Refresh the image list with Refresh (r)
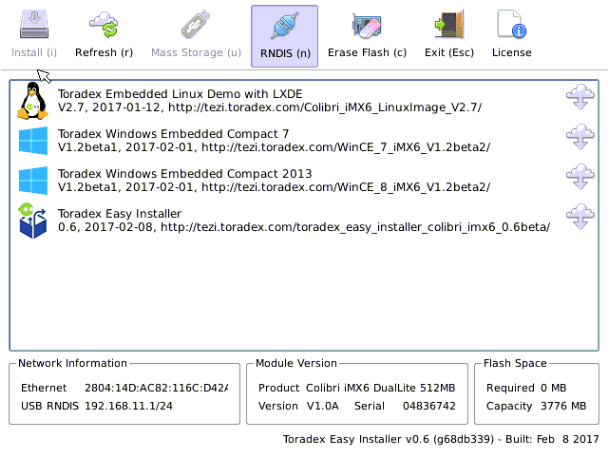The width and height of the screenshot is (610, 456). coord(104,36)
